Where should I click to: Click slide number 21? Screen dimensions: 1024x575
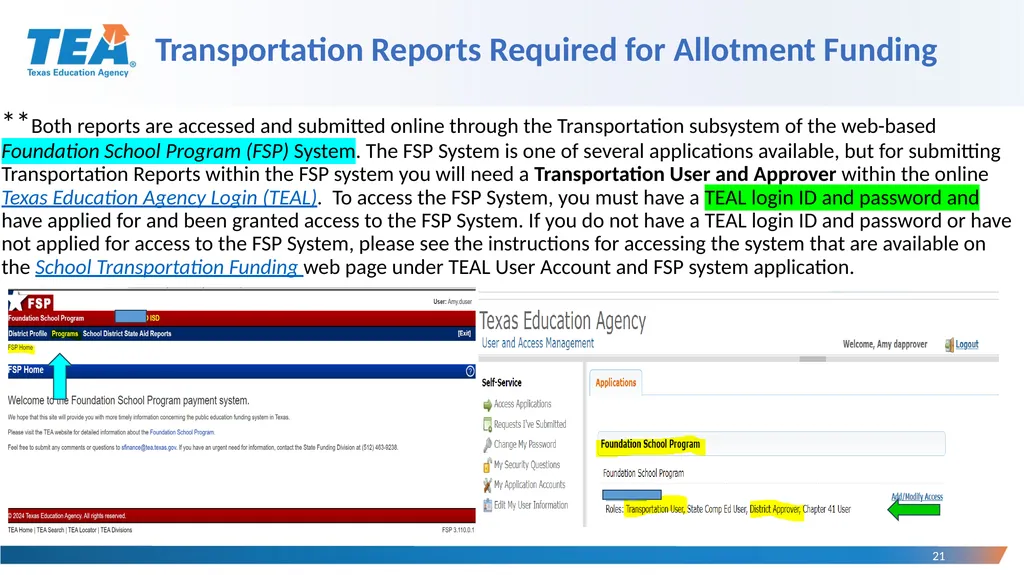click(x=938, y=556)
